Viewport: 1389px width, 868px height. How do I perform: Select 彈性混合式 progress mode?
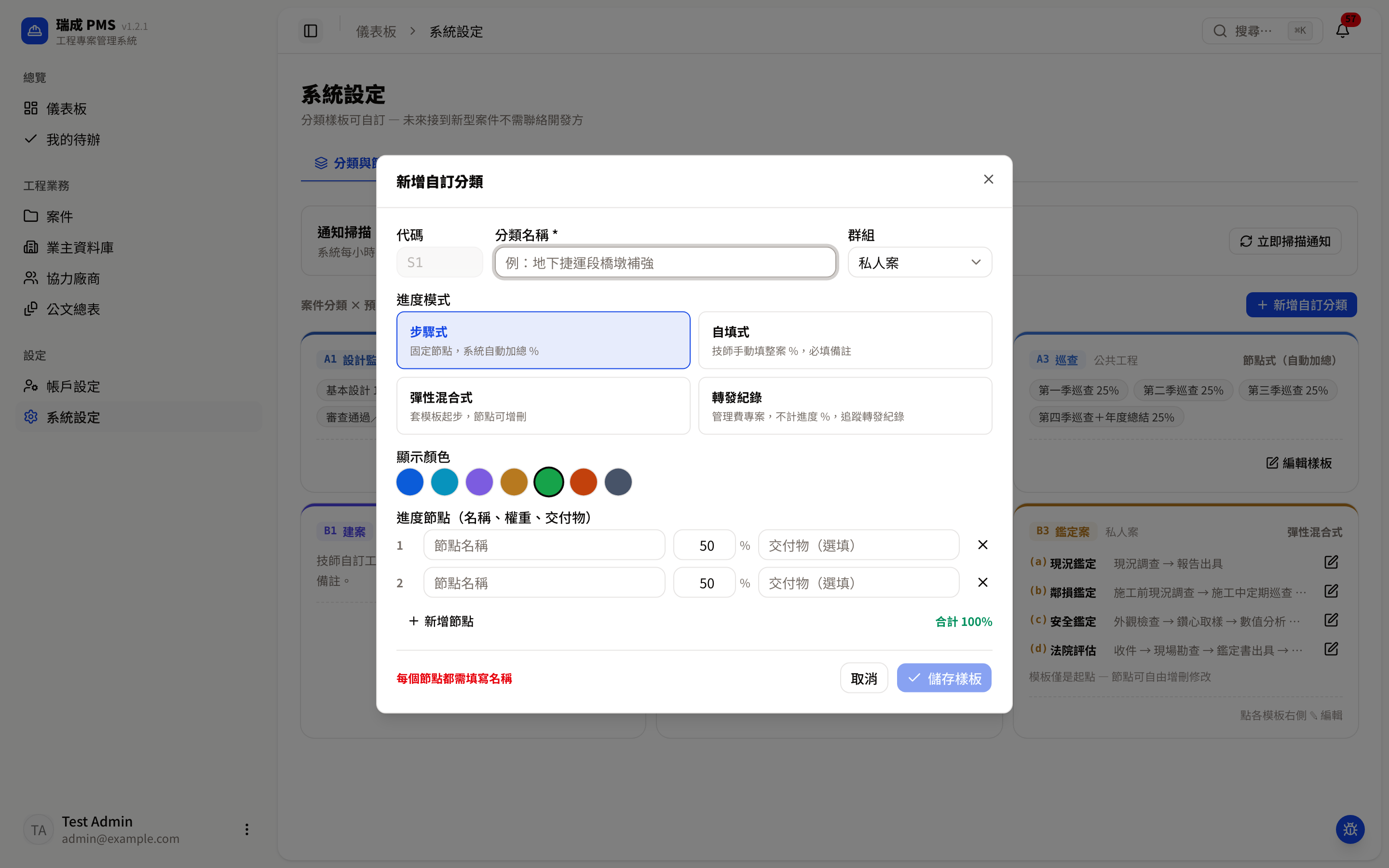tap(543, 406)
